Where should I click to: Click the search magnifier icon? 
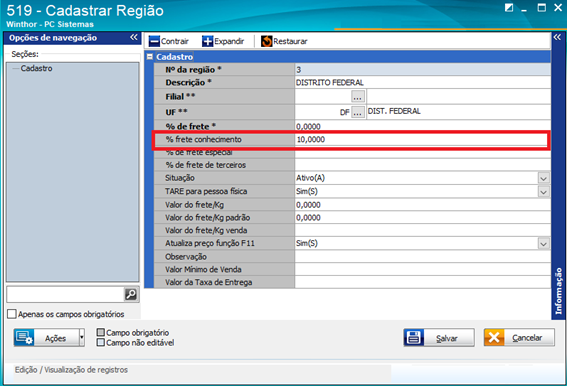(131, 294)
